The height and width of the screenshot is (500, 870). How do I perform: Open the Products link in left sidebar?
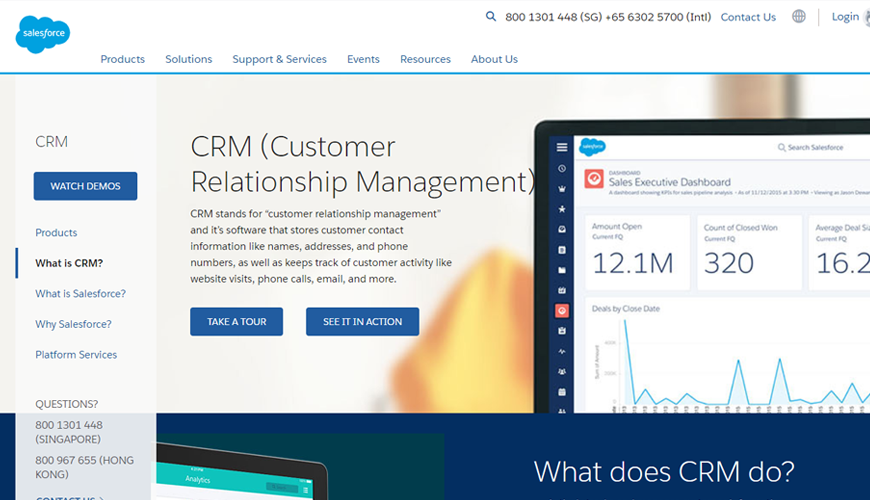coord(56,233)
